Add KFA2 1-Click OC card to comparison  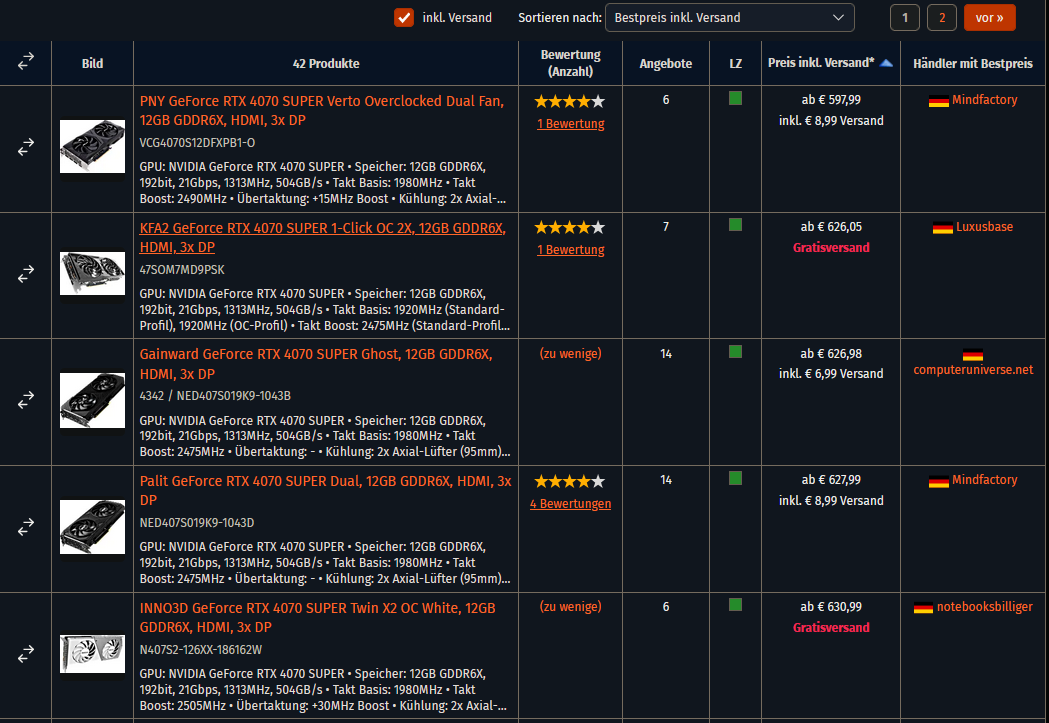pos(25,274)
